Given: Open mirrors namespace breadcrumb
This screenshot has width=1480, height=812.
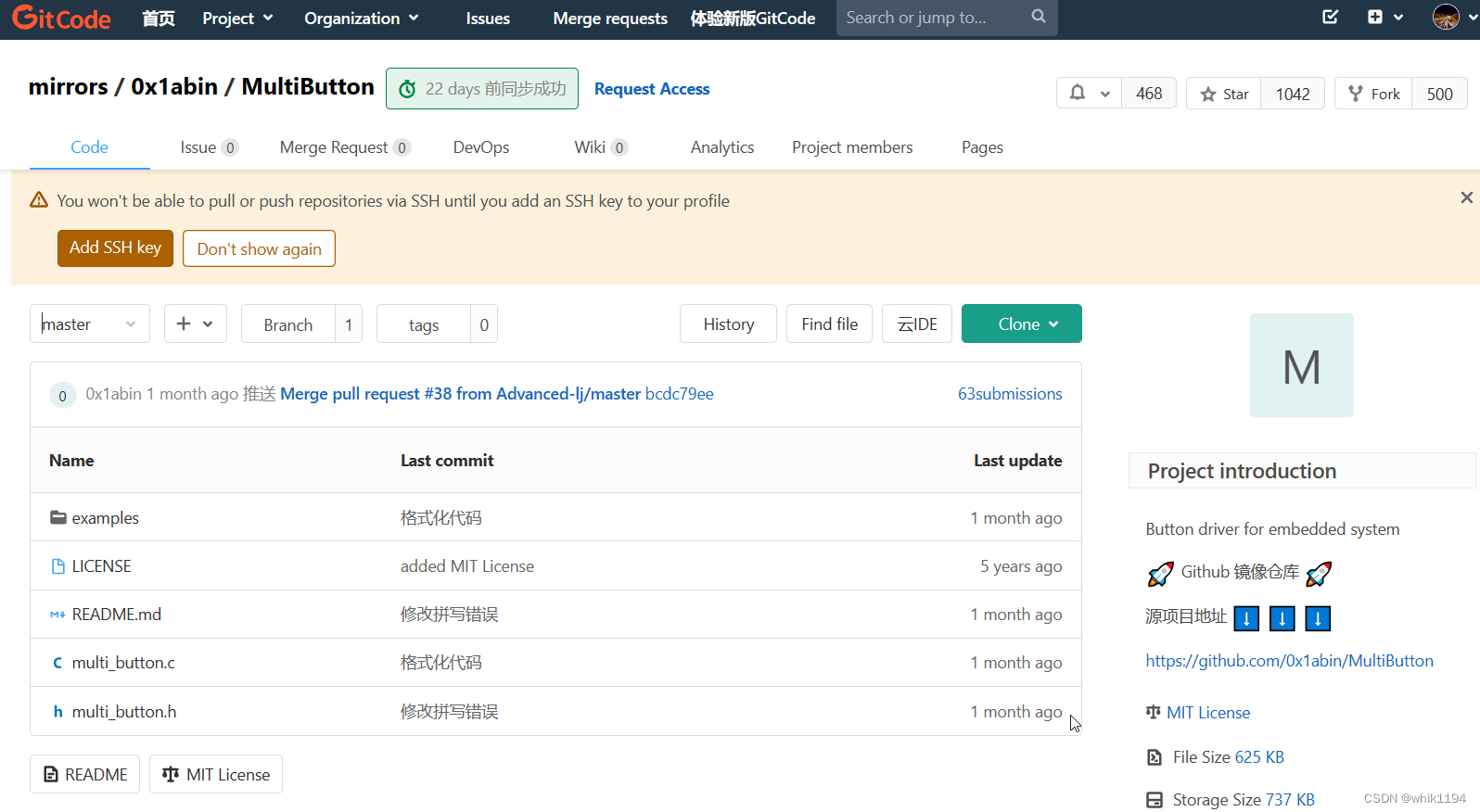Looking at the screenshot, I should coord(68,87).
